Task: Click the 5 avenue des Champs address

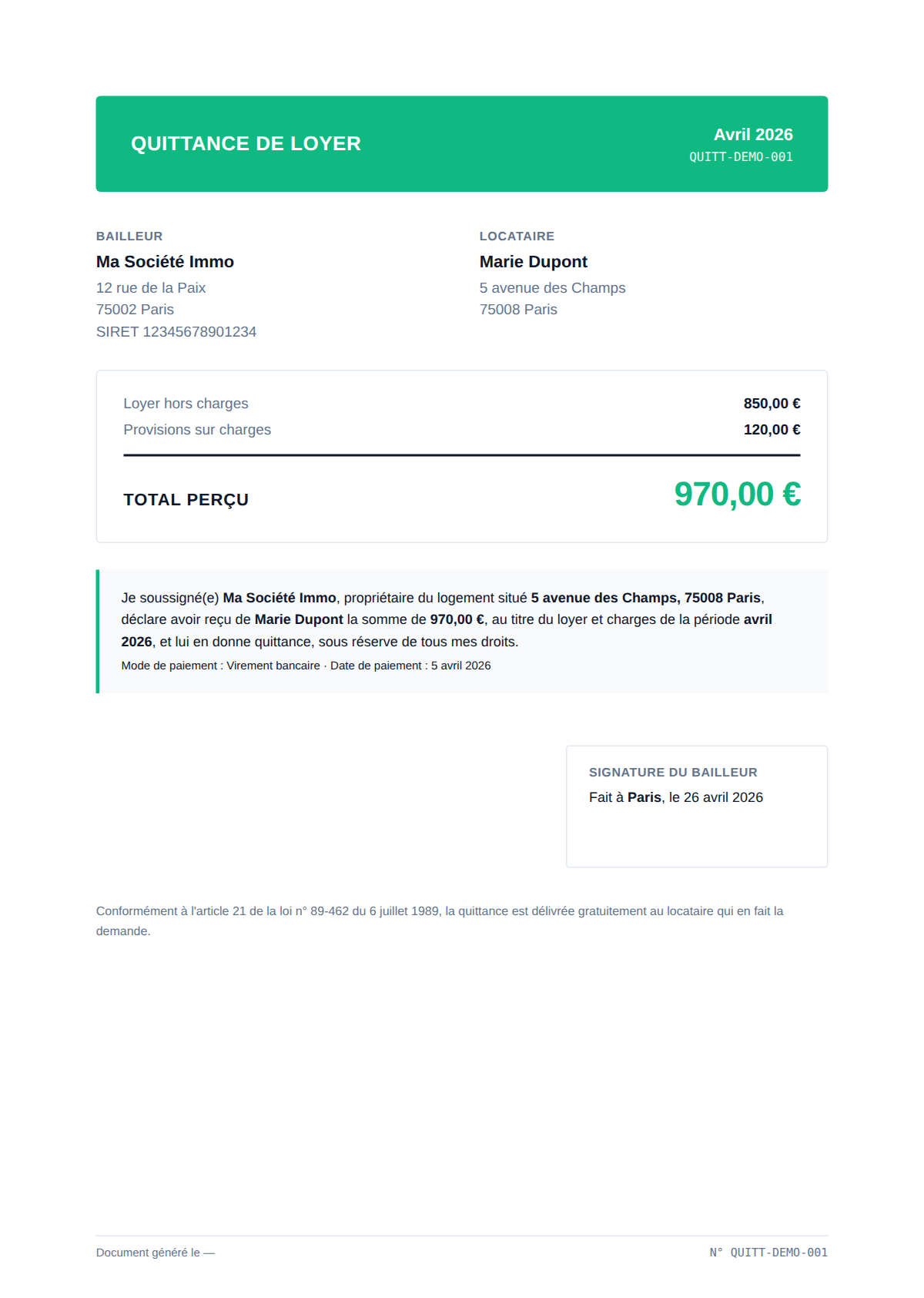Action: point(552,288)
